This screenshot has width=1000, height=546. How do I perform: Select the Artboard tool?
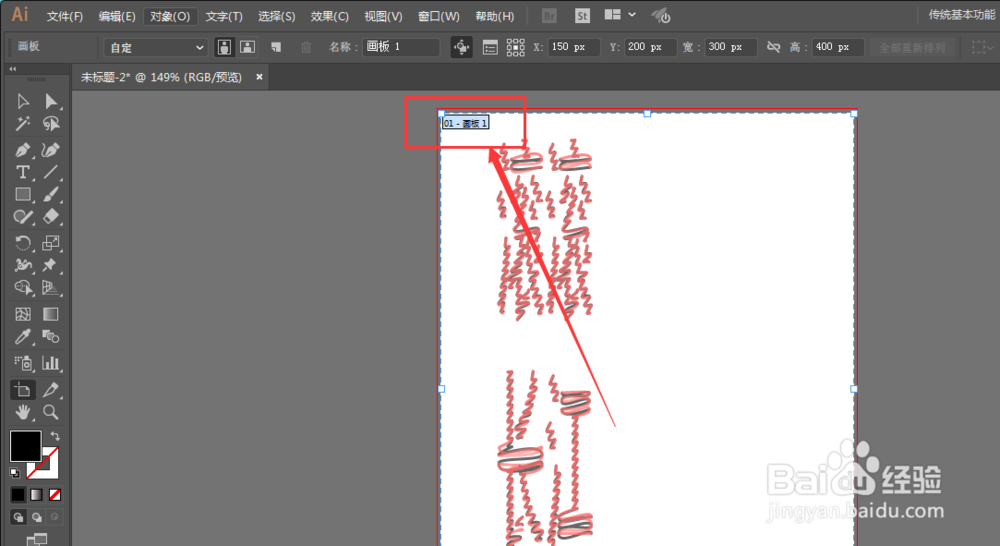[23, 390]
